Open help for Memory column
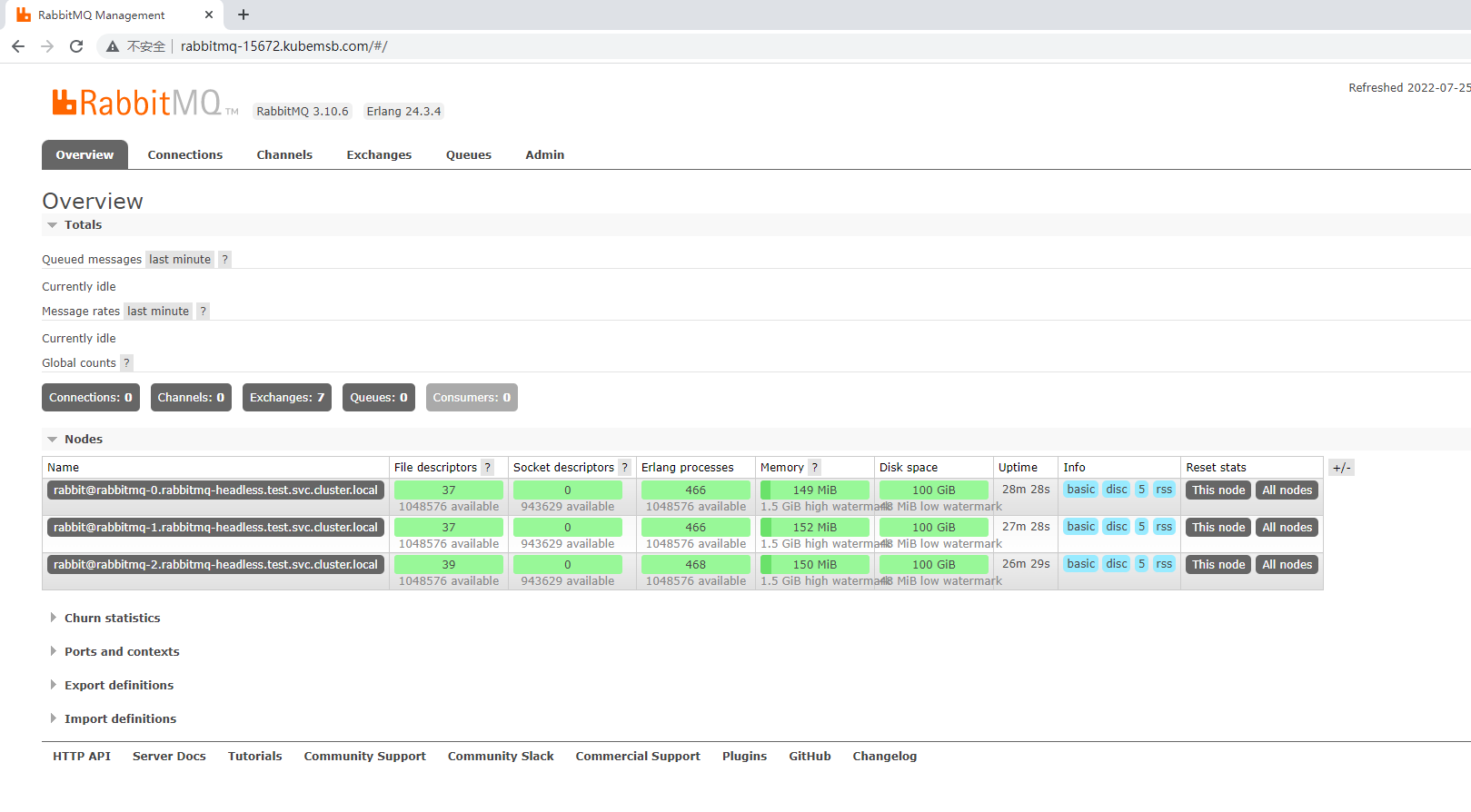 814,468
